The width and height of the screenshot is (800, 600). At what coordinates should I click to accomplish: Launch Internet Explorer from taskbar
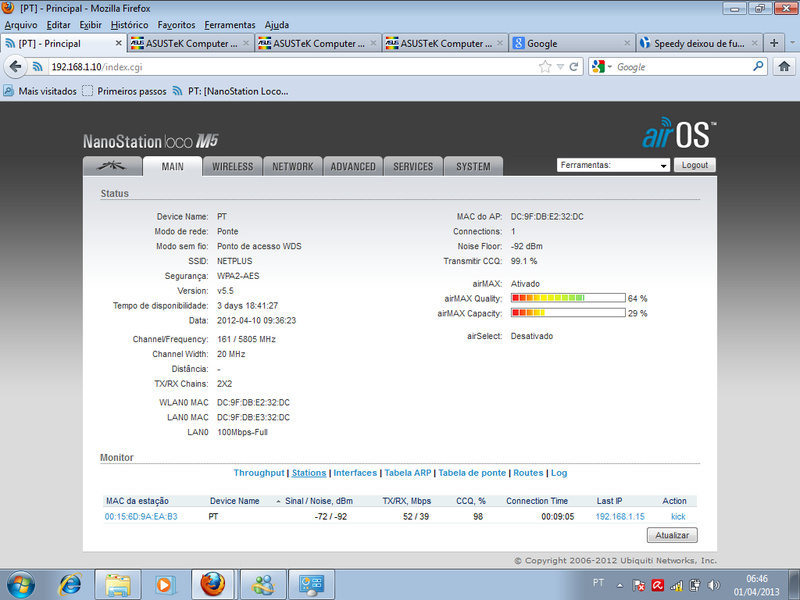tap(70, 584)
